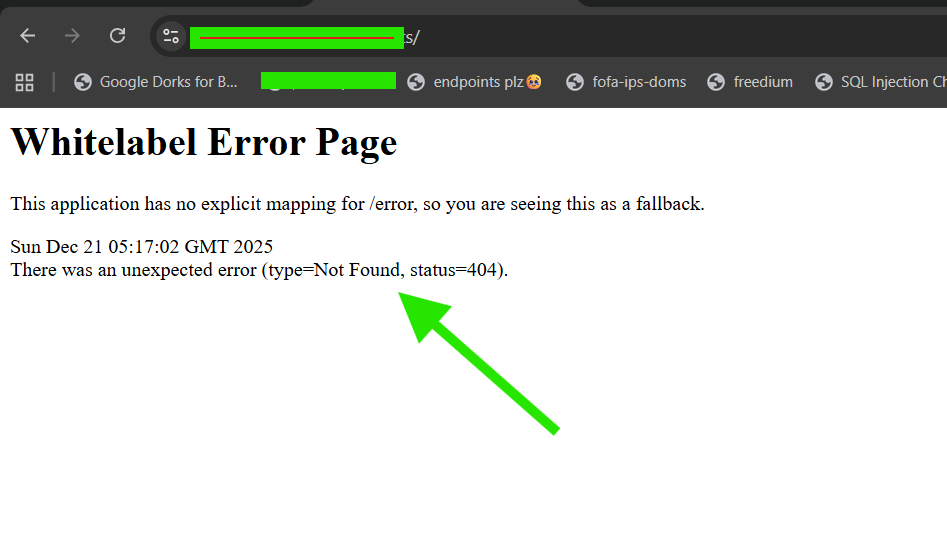Click globe icon of SQL Injection bookmark
Image resolution: width=947 pixels, height=559 pixels.
click(x=824, y=82)
